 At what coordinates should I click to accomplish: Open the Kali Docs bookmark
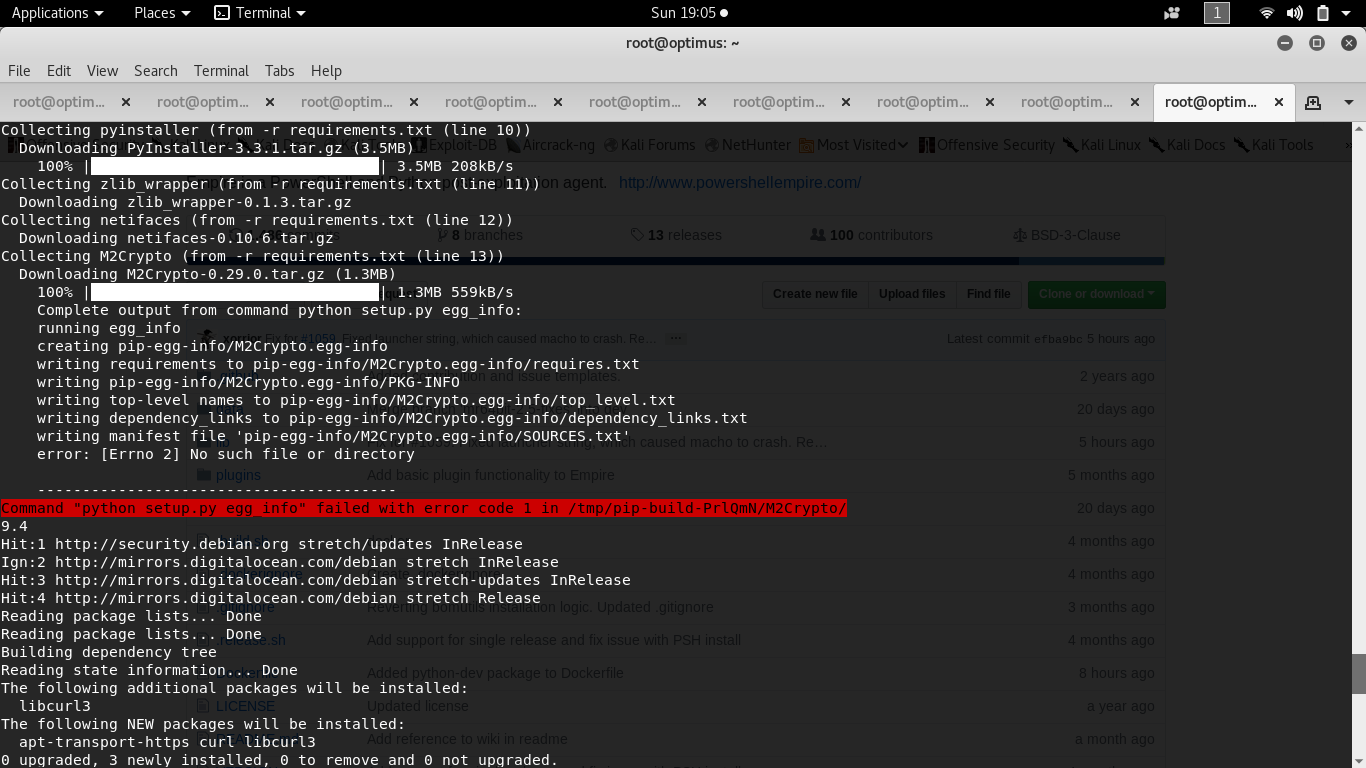tap(1186, 145)
